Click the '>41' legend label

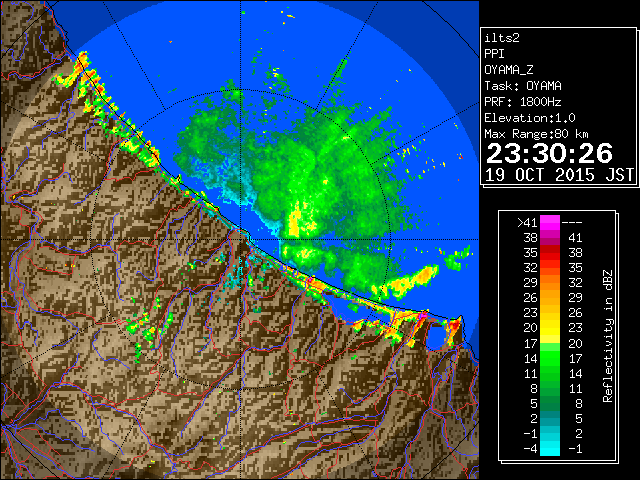click(x=527, y=222)
